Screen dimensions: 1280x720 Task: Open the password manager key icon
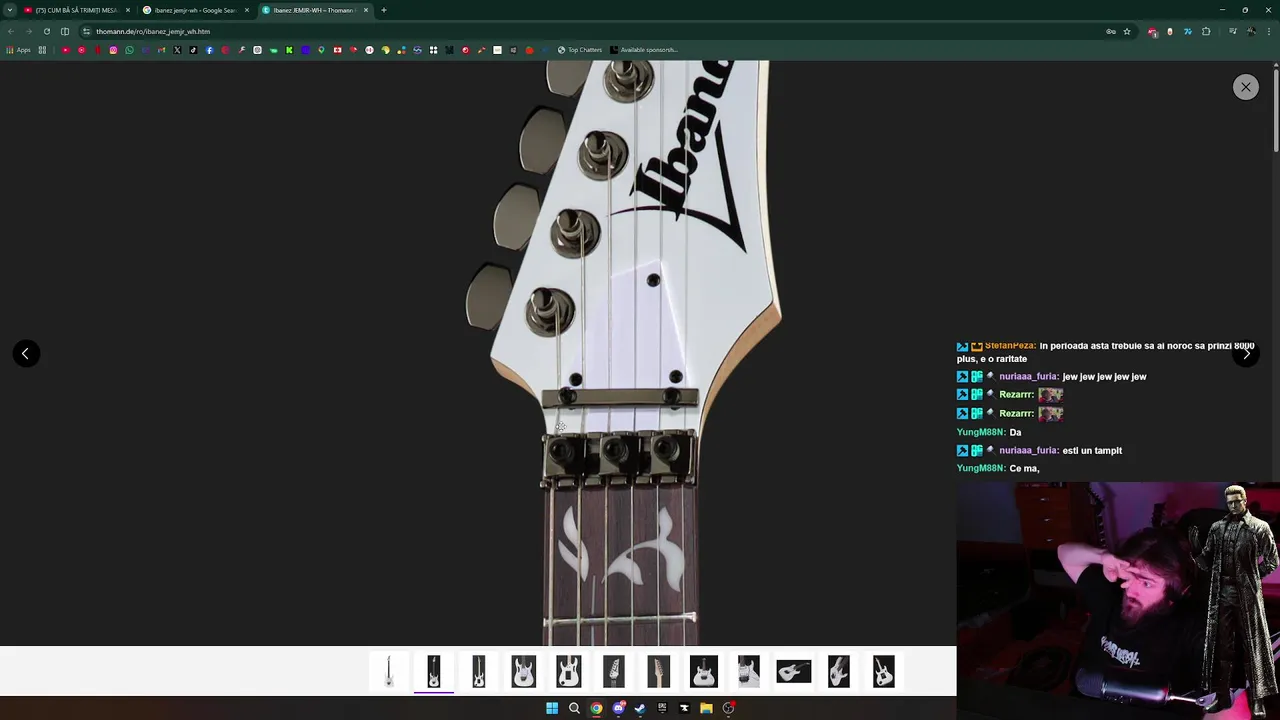pos(1111,31)
